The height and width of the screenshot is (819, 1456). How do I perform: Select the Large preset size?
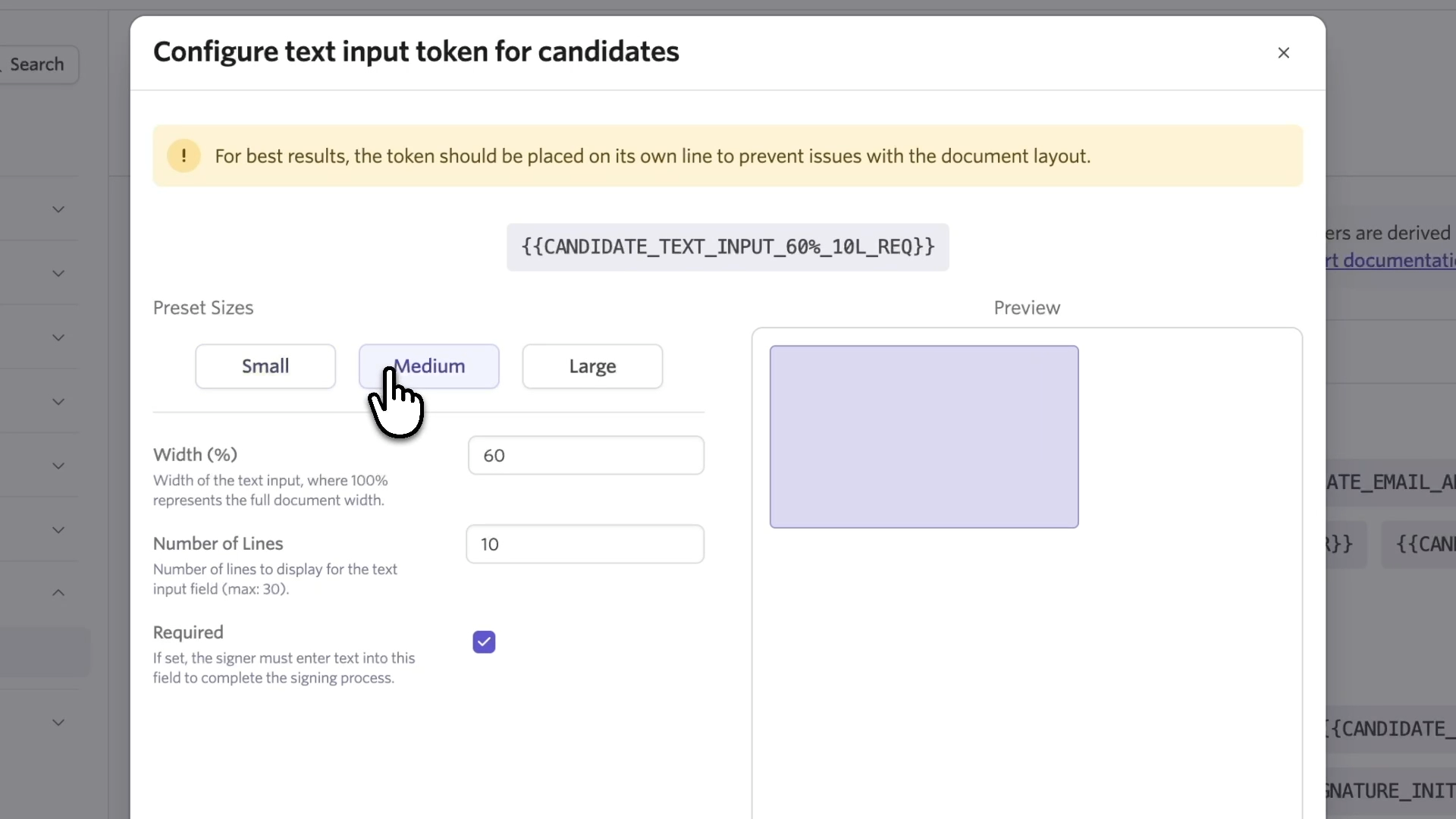pos(592,366)
